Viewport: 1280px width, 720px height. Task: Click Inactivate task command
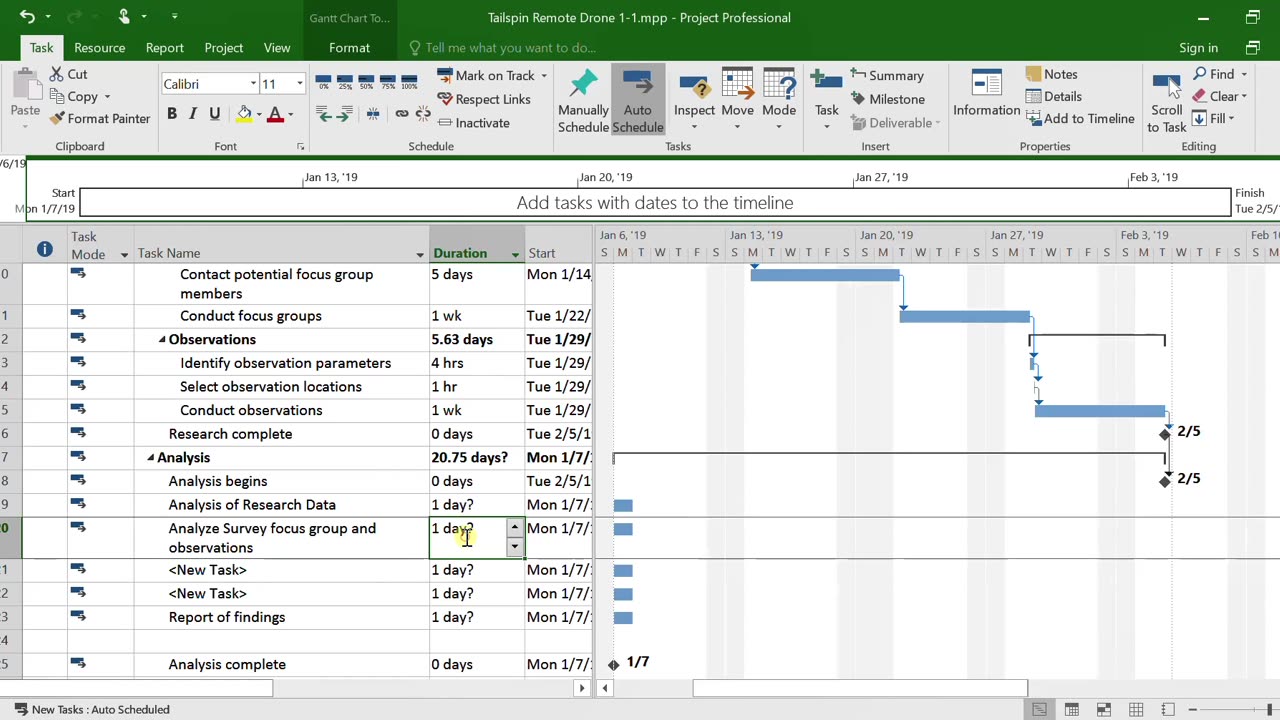474,123
